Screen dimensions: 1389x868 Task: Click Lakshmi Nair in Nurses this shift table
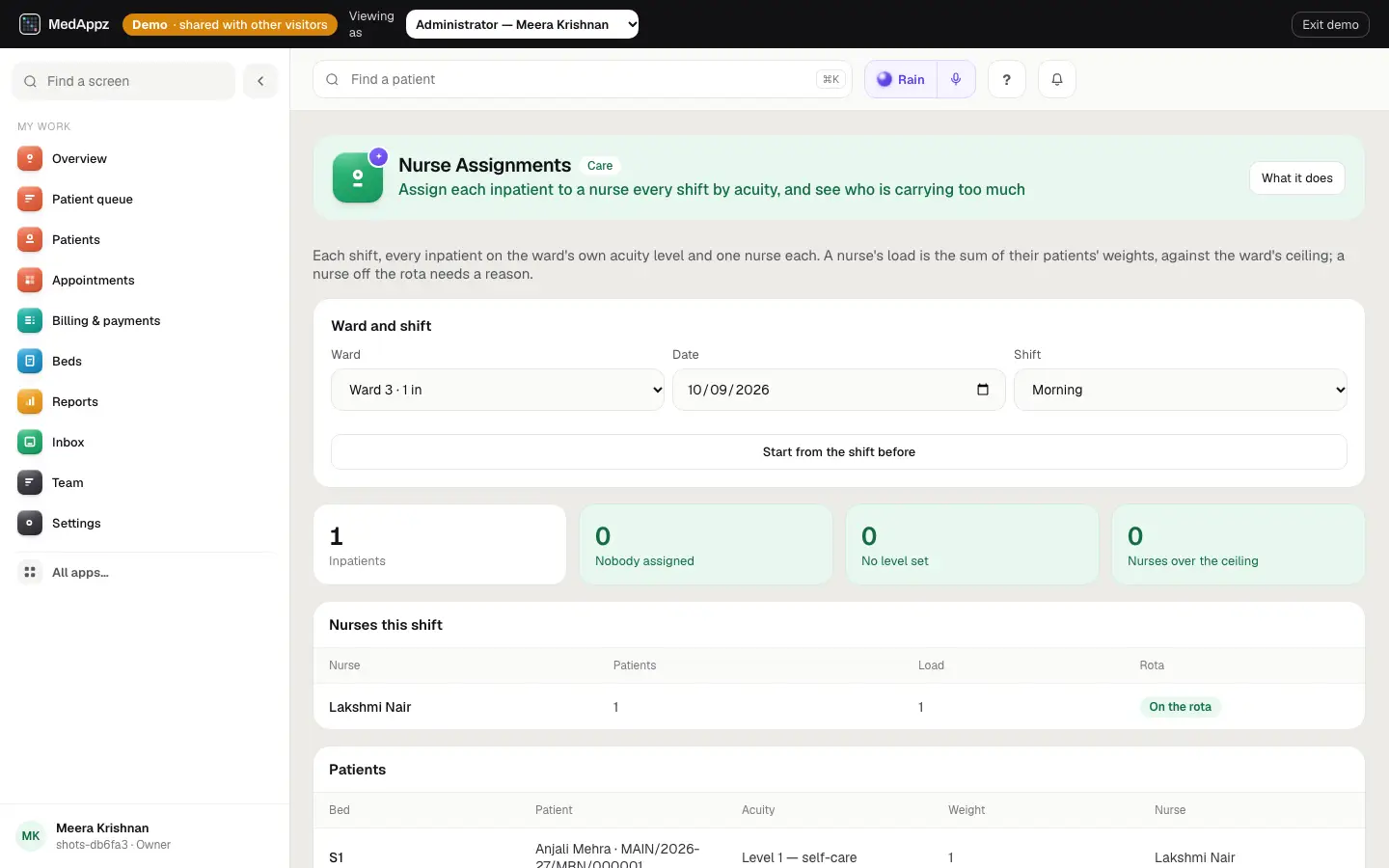(x=370, y=707)
